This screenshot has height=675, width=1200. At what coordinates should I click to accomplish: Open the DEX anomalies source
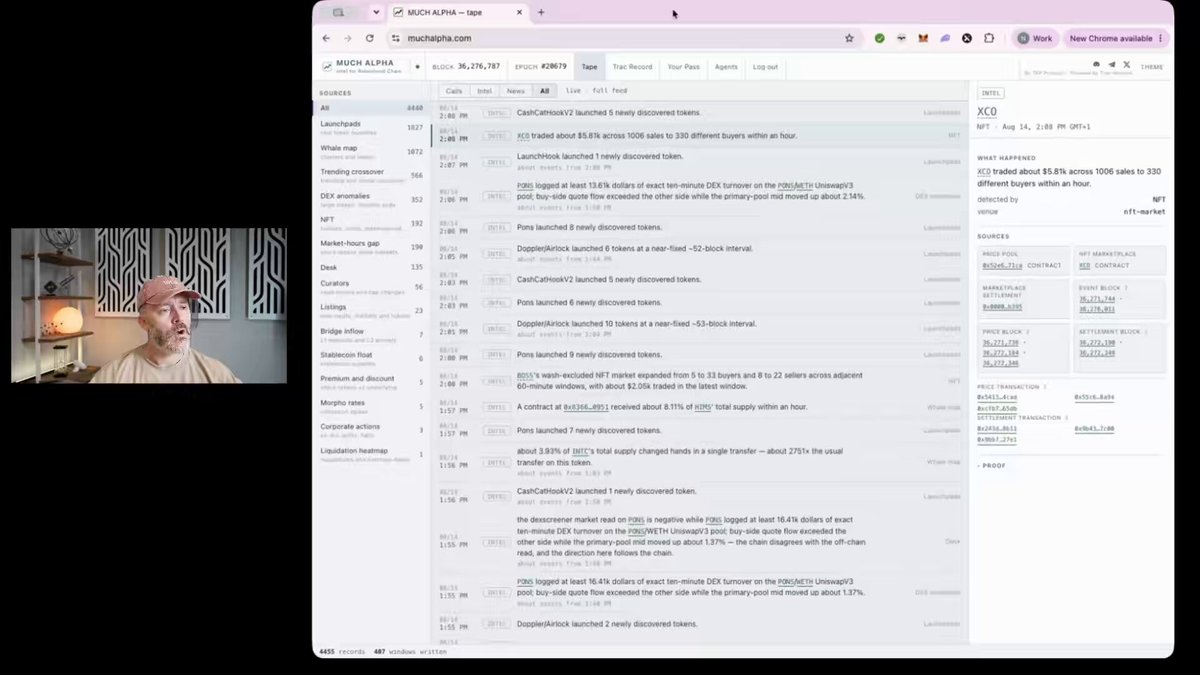pyautogui.click(x=371, y=199)
